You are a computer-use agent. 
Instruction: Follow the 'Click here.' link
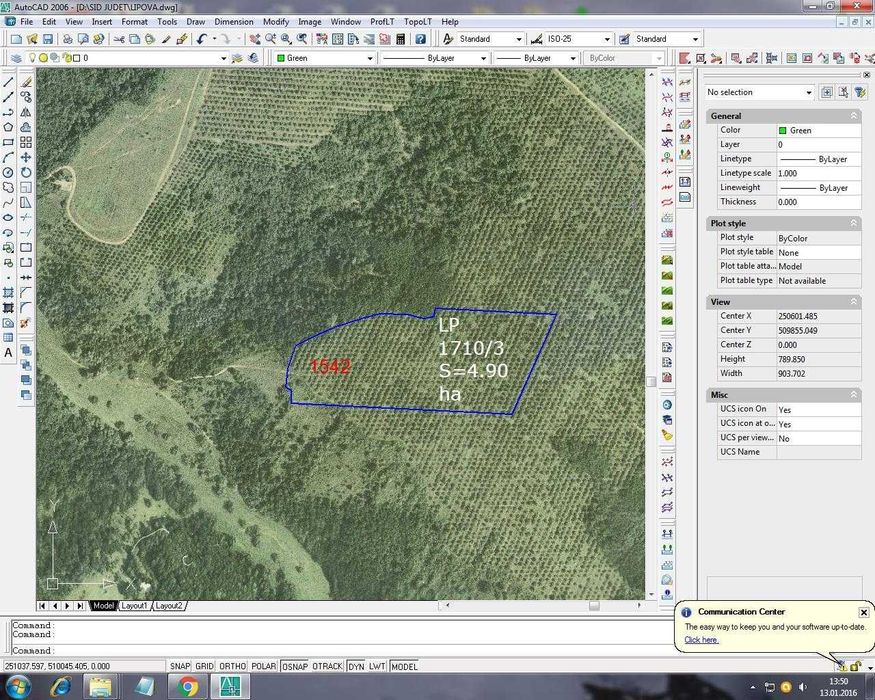[x=701, y=640]
